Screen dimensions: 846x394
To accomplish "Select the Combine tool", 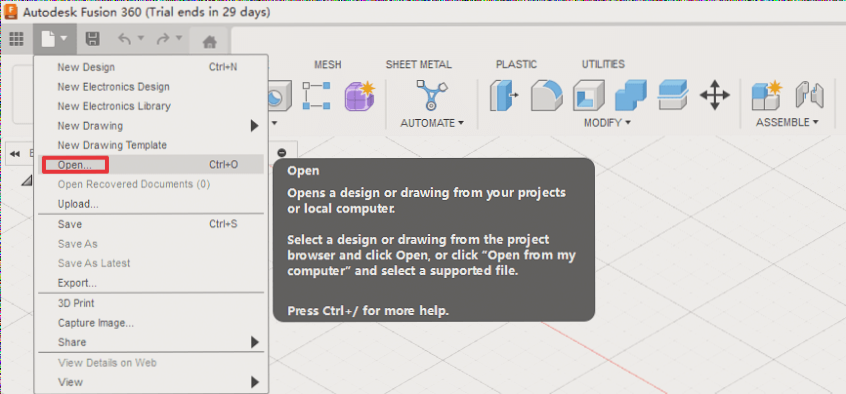I will click(630, 96).
